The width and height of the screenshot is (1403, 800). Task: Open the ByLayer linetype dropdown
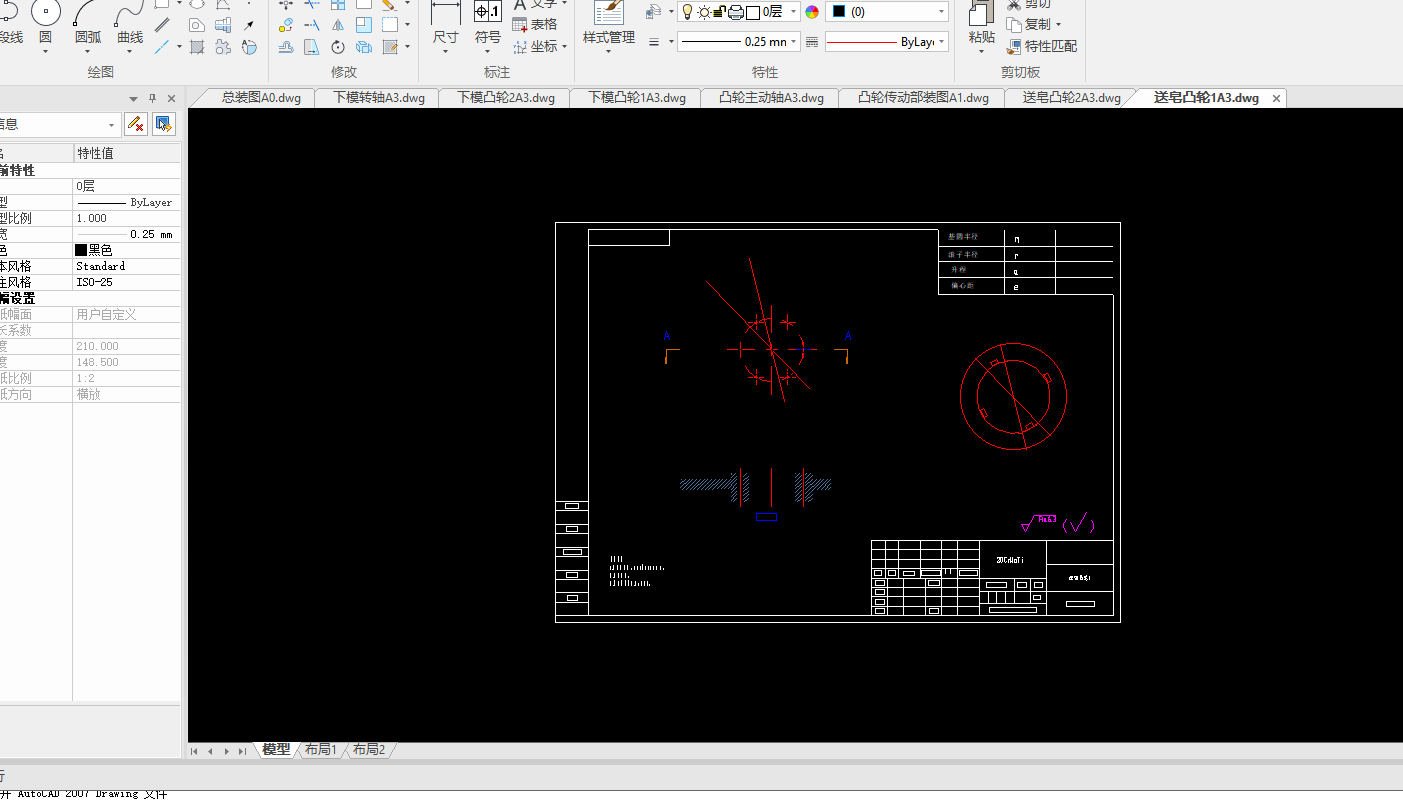click(942, 42)
